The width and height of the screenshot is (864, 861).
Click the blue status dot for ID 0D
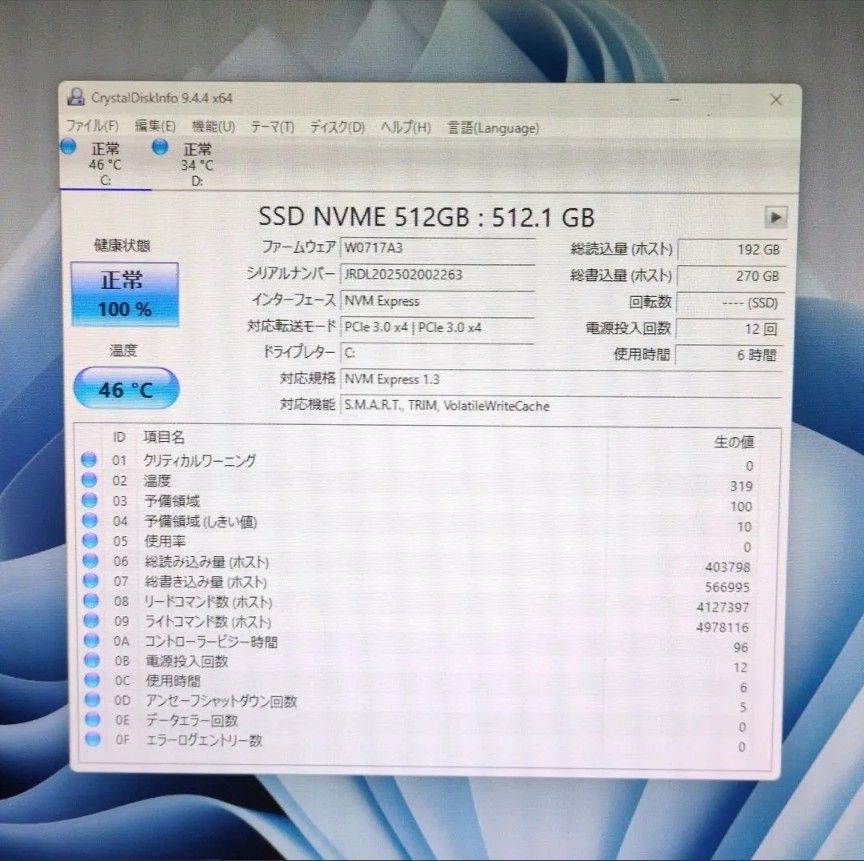coord(92,700)
